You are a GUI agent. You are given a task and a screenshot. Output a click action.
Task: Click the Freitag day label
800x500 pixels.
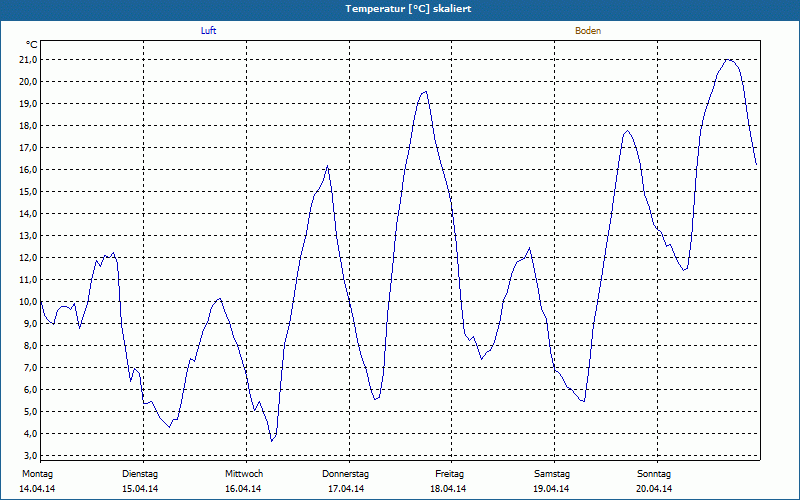pos(449,474)
